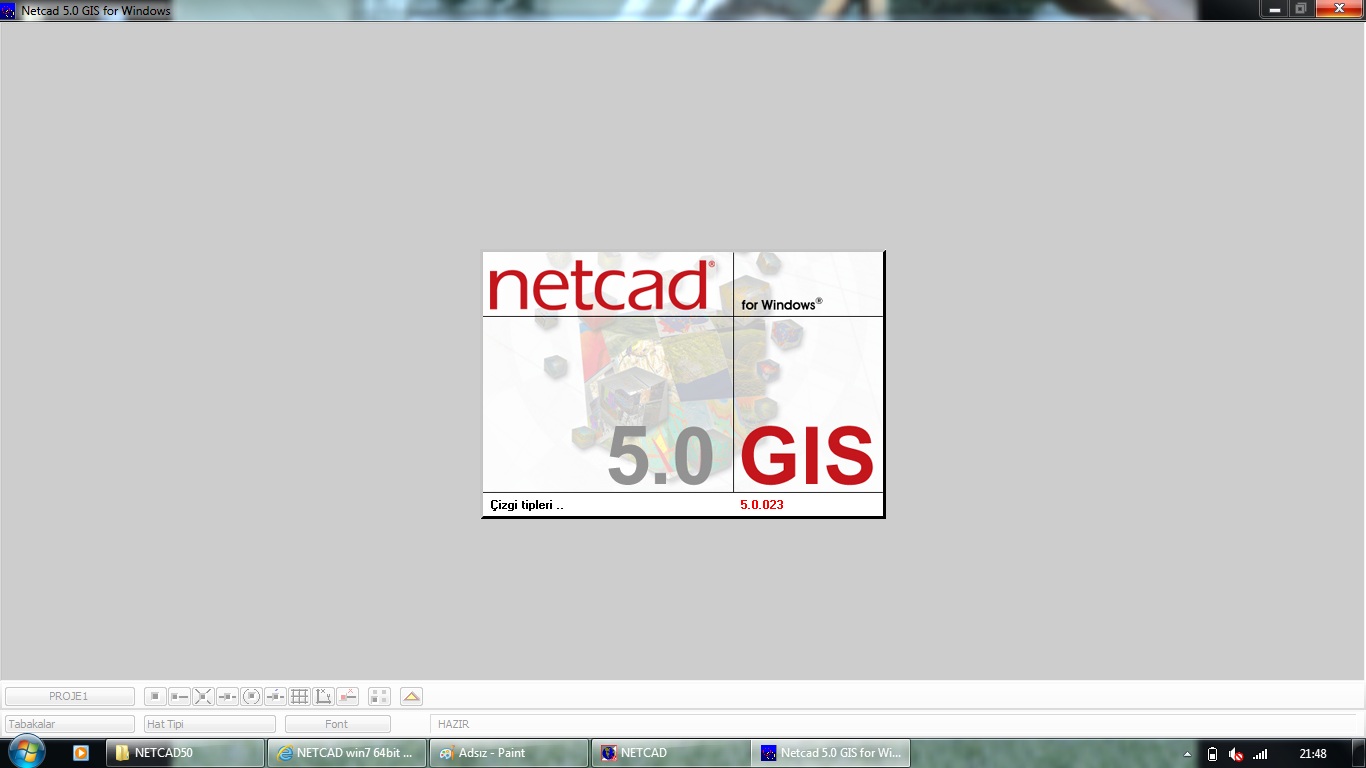Switch to the NETCAD taskbar item

(671, 753)
